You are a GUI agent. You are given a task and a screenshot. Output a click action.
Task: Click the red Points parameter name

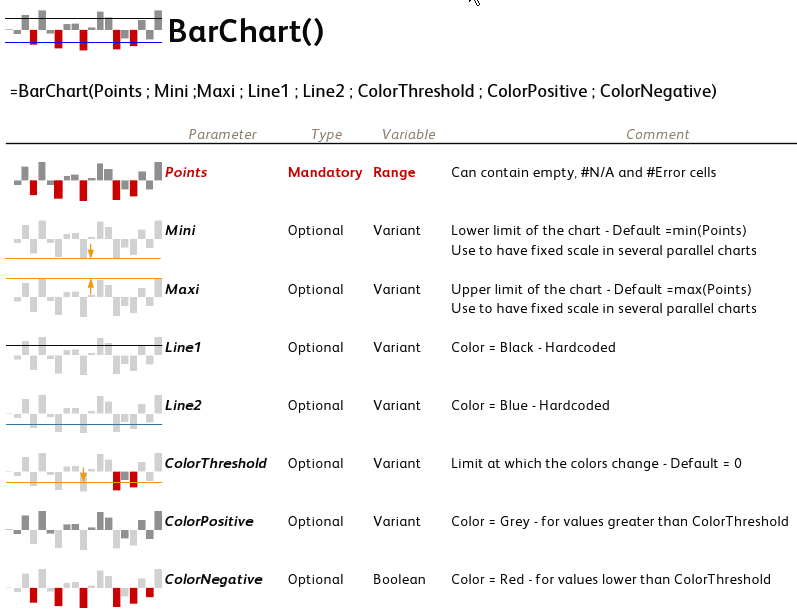click(186, 172)
